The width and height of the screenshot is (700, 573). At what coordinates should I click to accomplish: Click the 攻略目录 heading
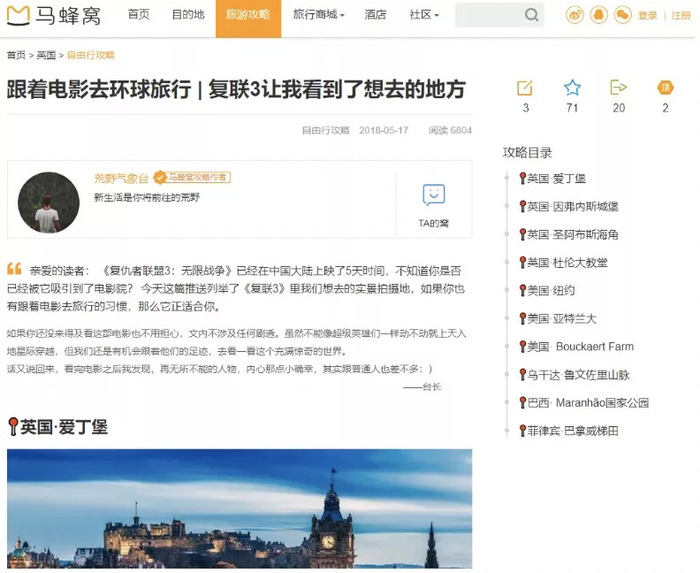coord(527,153)
